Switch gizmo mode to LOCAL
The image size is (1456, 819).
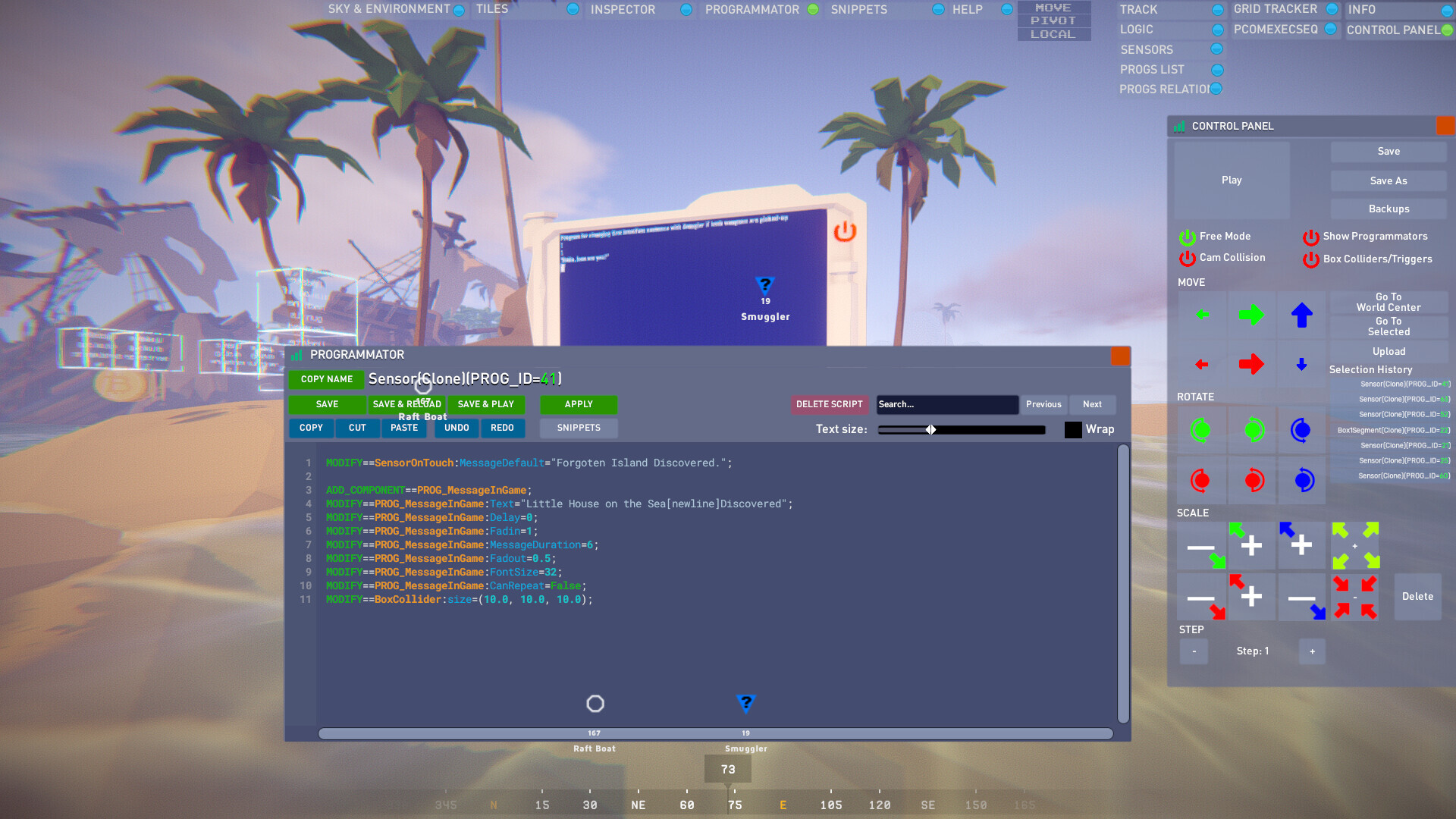[x=1053, y=33]
